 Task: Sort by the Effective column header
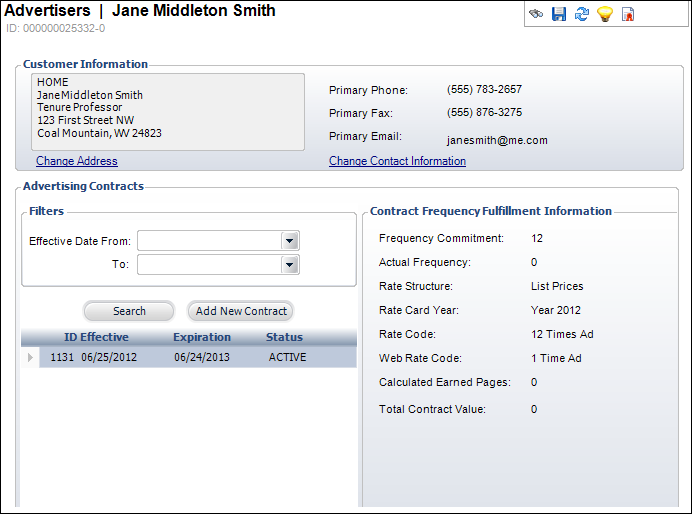point(105,337)
